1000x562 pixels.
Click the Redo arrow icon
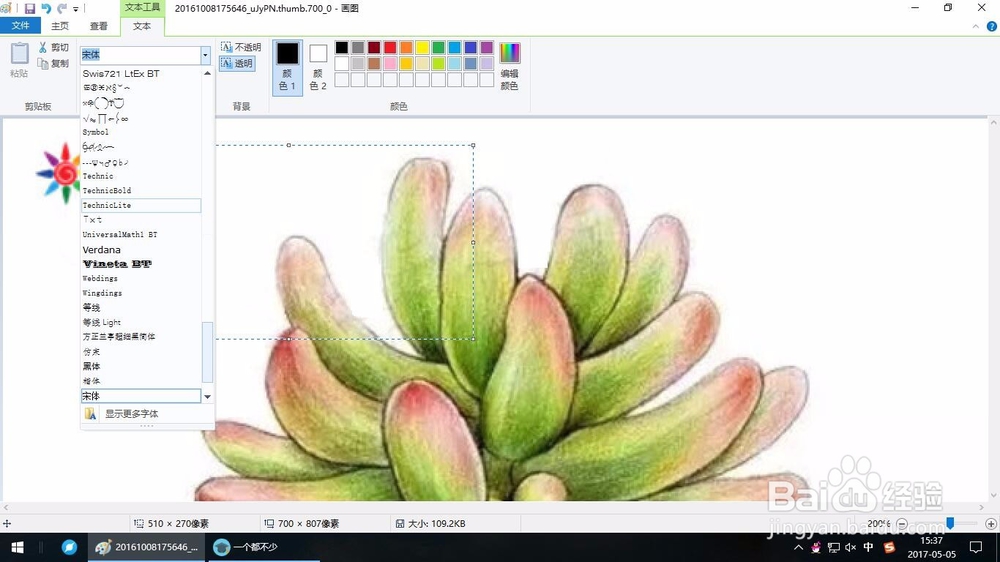click(x=62, y=8)
